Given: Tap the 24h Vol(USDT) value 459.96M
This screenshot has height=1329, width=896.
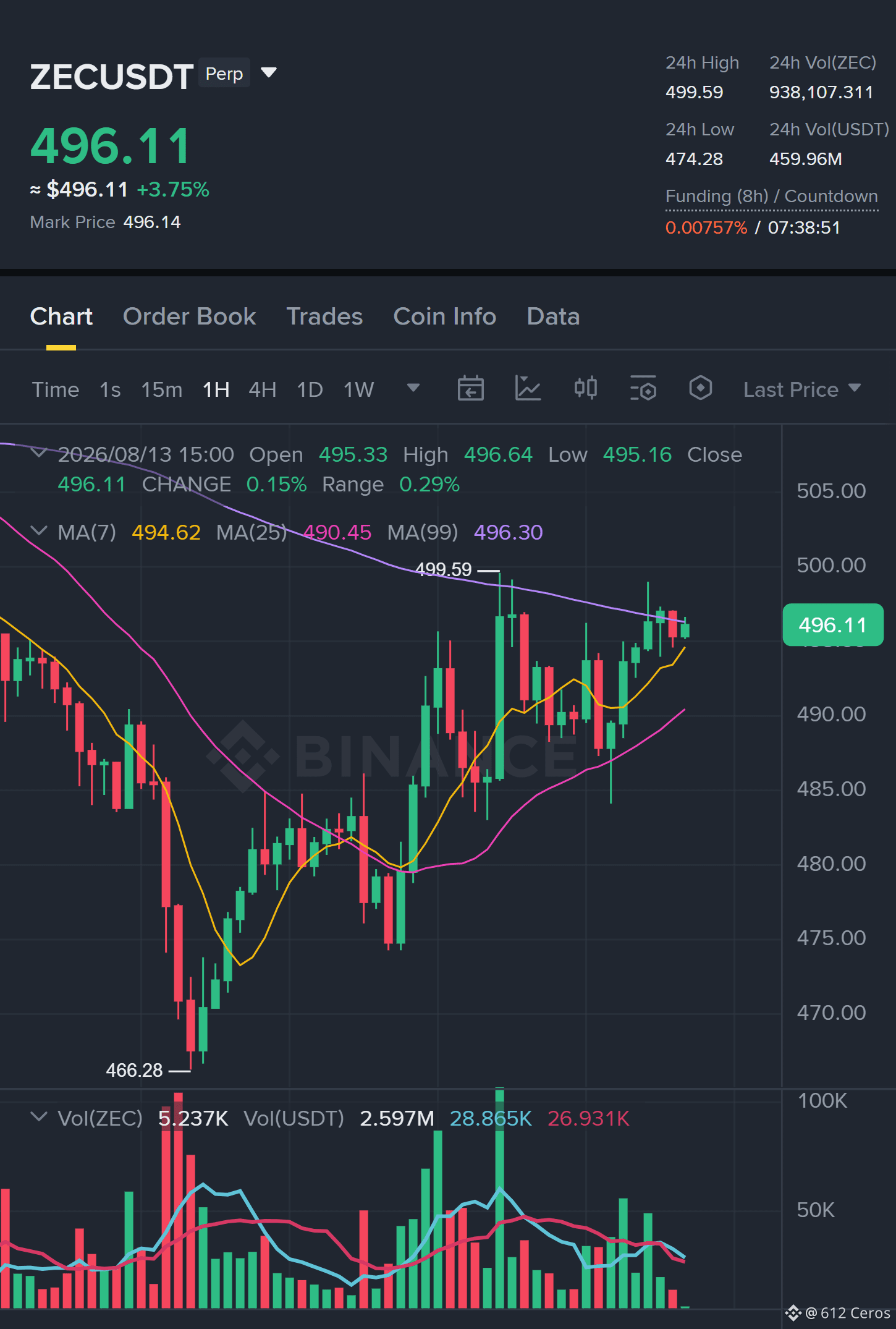Looking at the screenshot, I should pyautogui.click(x=805, y=159).
